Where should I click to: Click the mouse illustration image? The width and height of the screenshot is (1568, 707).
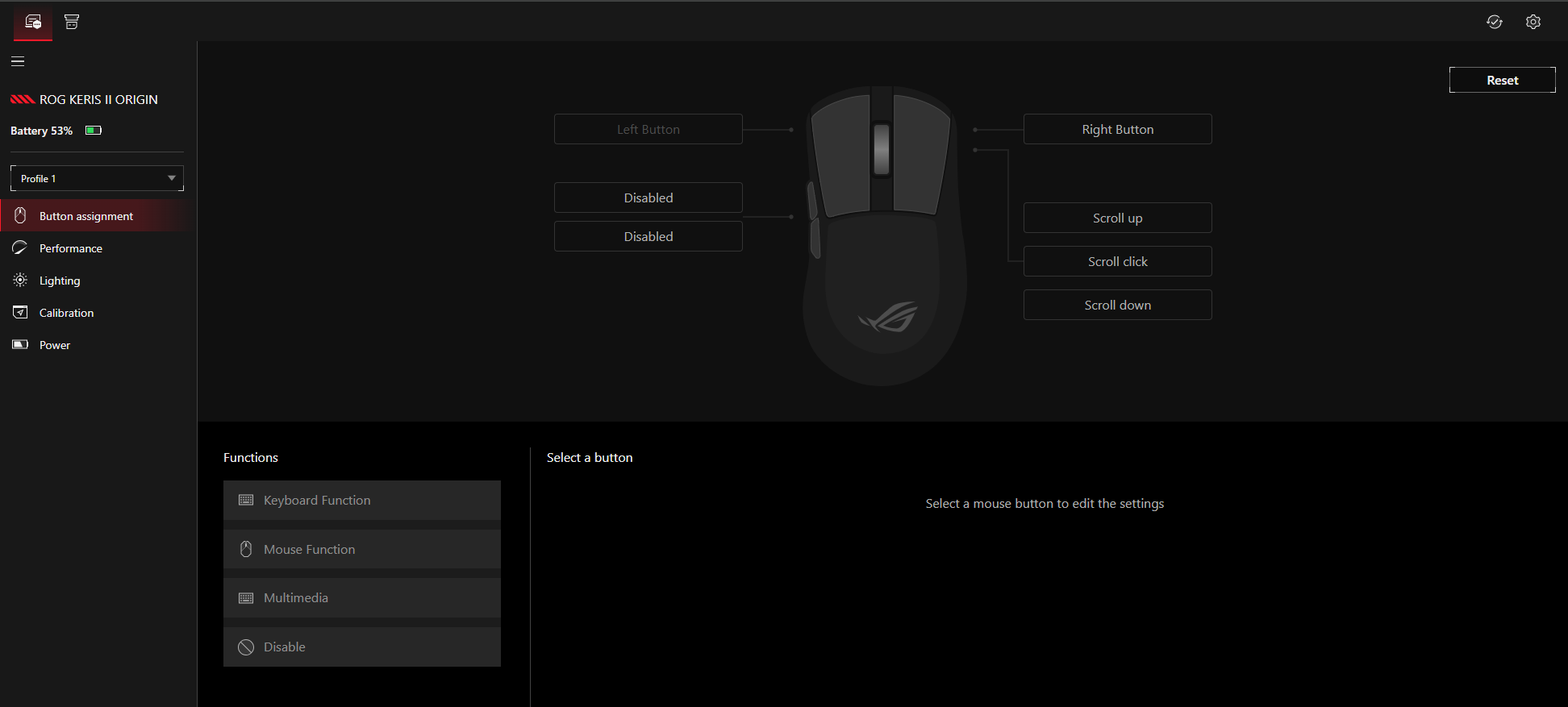884,235
